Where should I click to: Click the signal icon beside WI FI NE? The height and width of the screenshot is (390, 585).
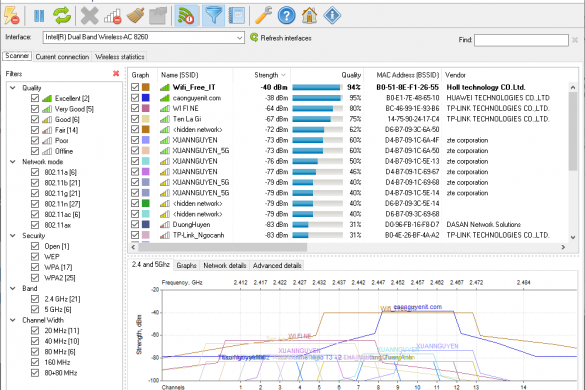(165, 109)
